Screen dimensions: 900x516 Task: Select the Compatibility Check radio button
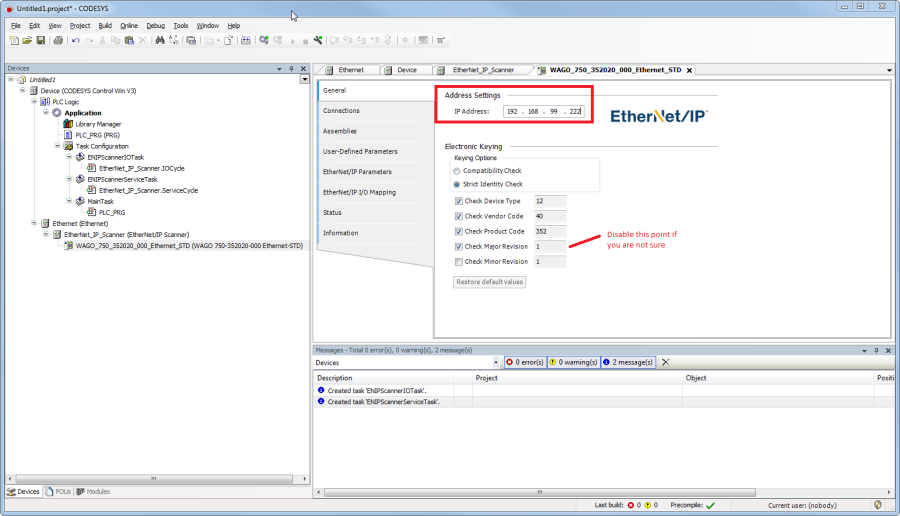coord(457,171)
